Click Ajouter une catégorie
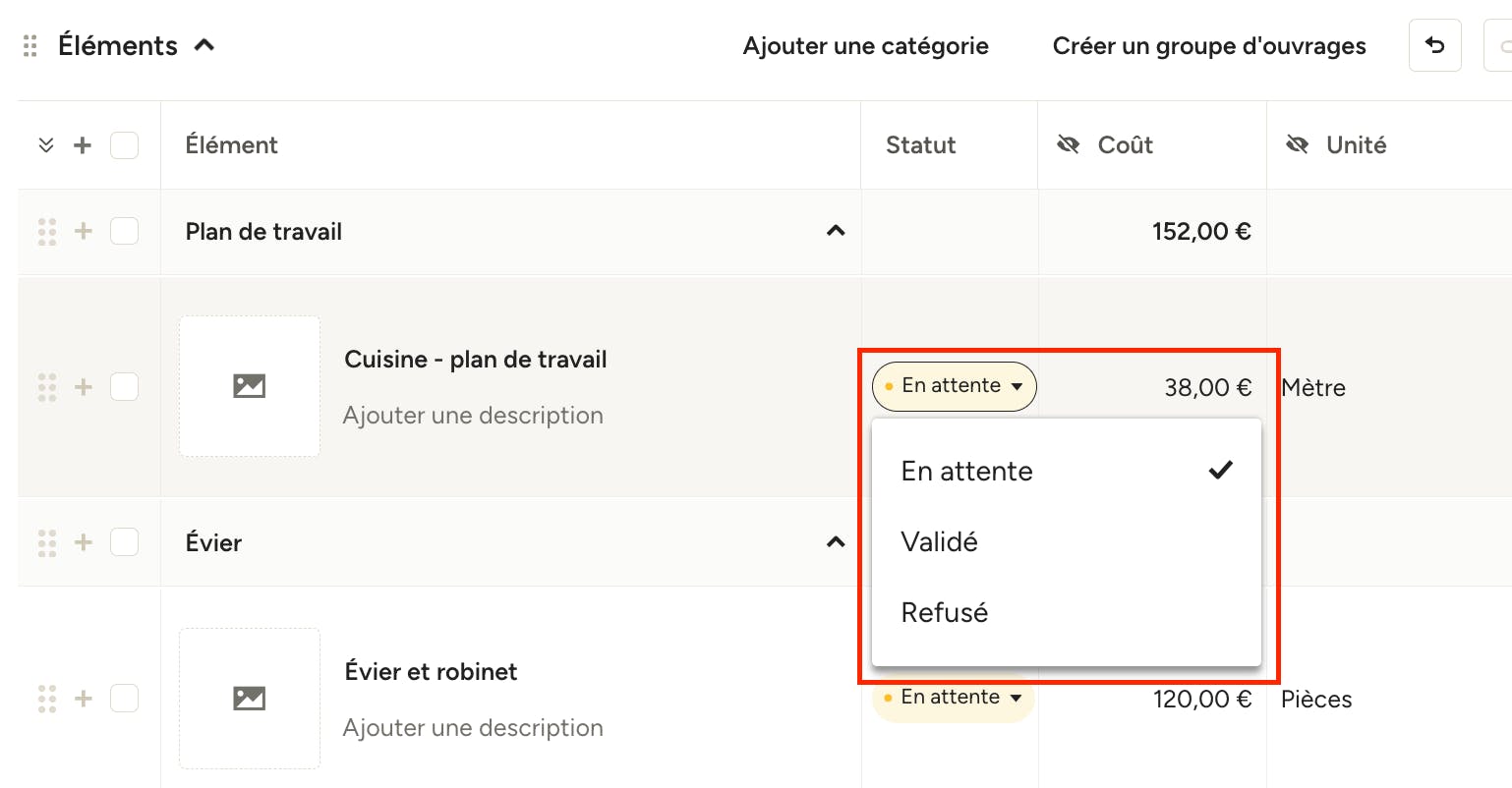 (866, 46)
